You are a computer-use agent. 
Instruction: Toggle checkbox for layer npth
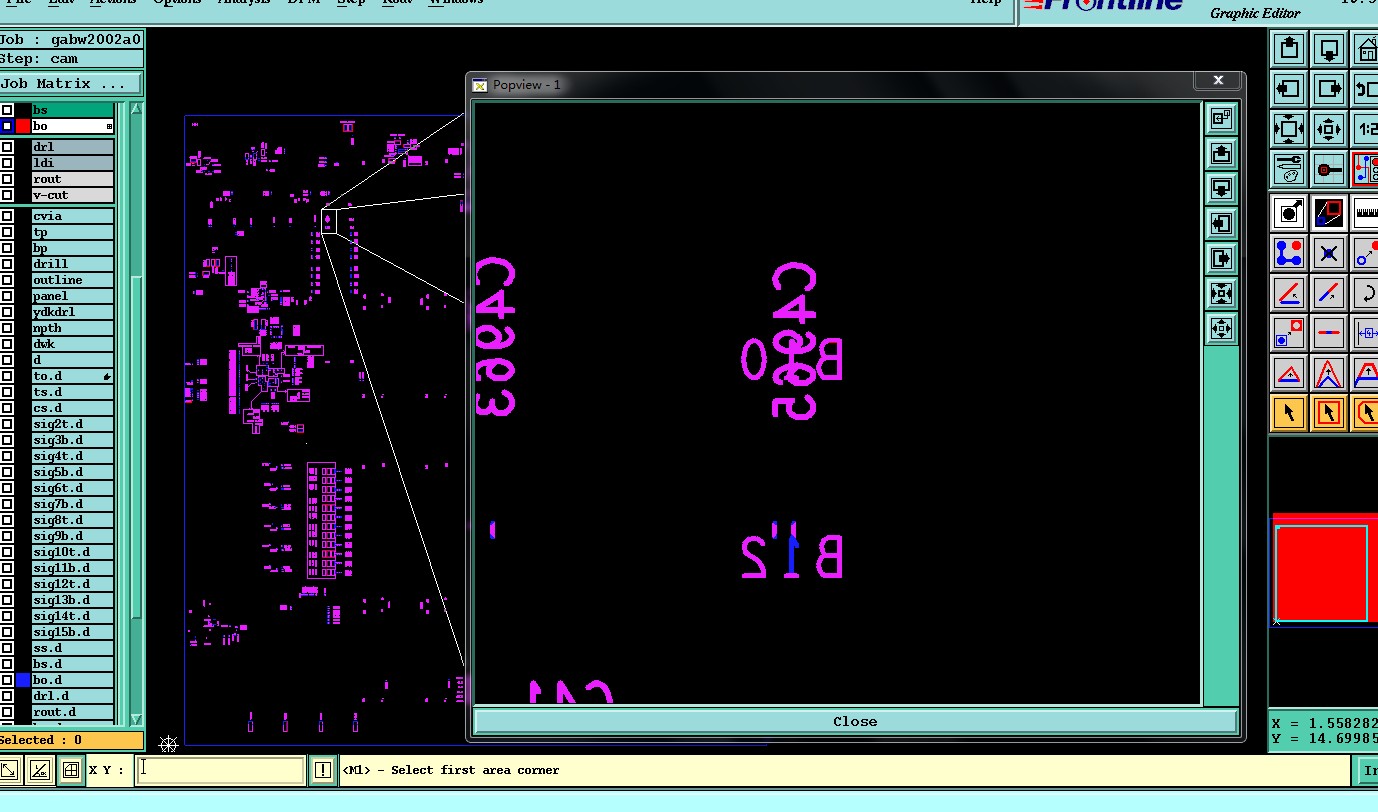7,328
